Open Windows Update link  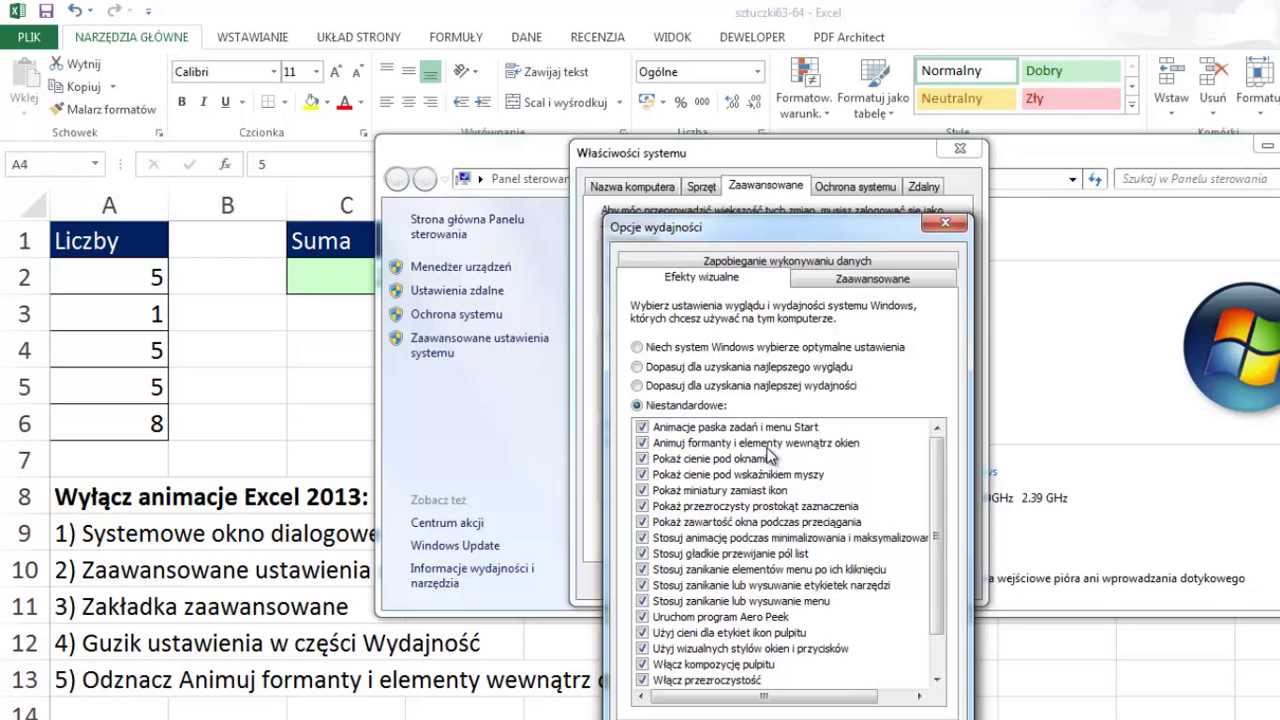[x=455, y=545]
